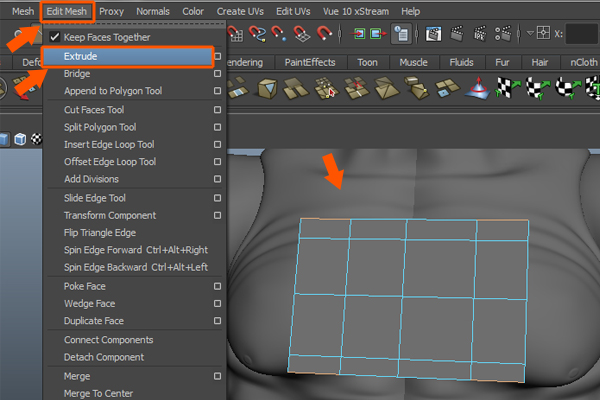600x400 pixels.
Task: Open the Extrude options box
Action: pos(217,56)
